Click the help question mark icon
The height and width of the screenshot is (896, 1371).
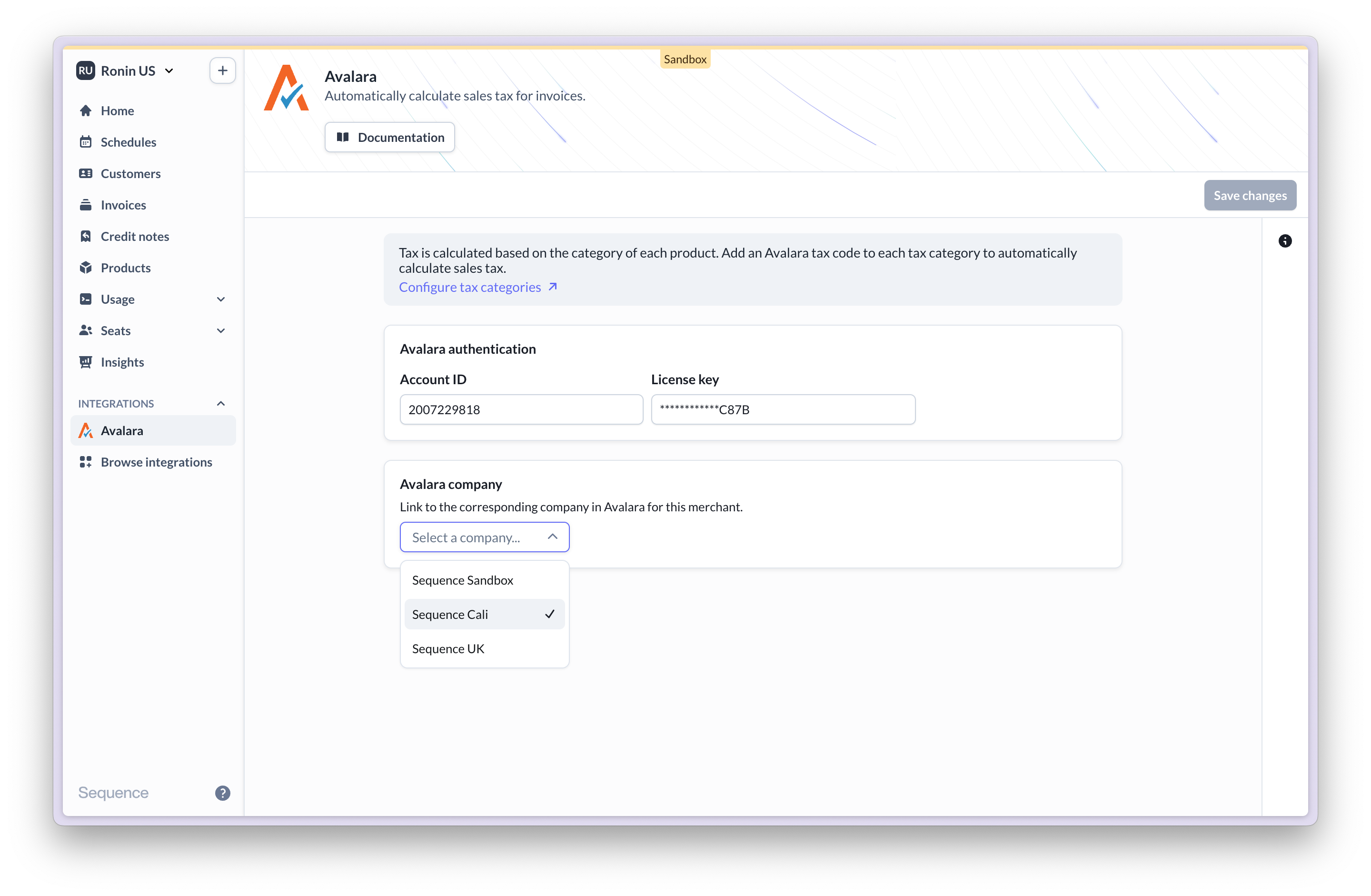(x=222, y=793)
